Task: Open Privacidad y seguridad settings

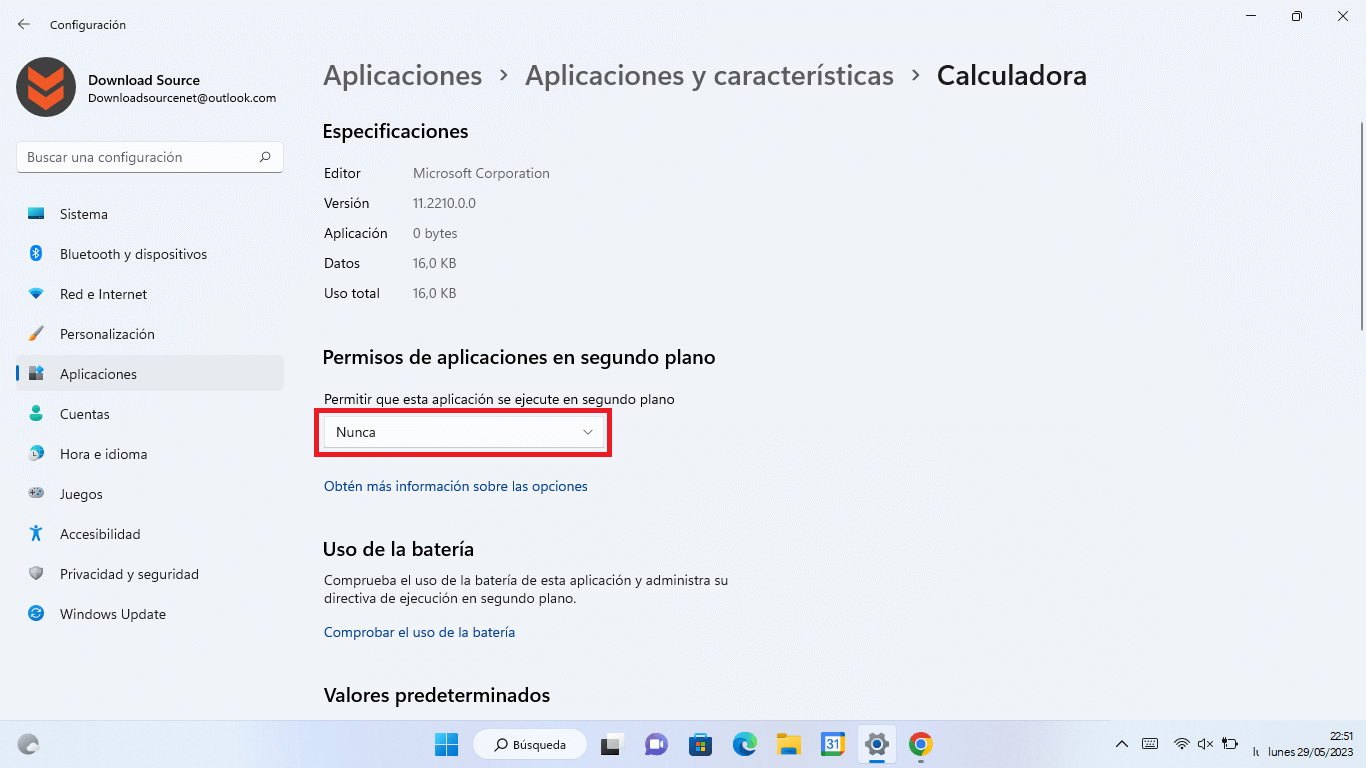Action: point(150,574)
